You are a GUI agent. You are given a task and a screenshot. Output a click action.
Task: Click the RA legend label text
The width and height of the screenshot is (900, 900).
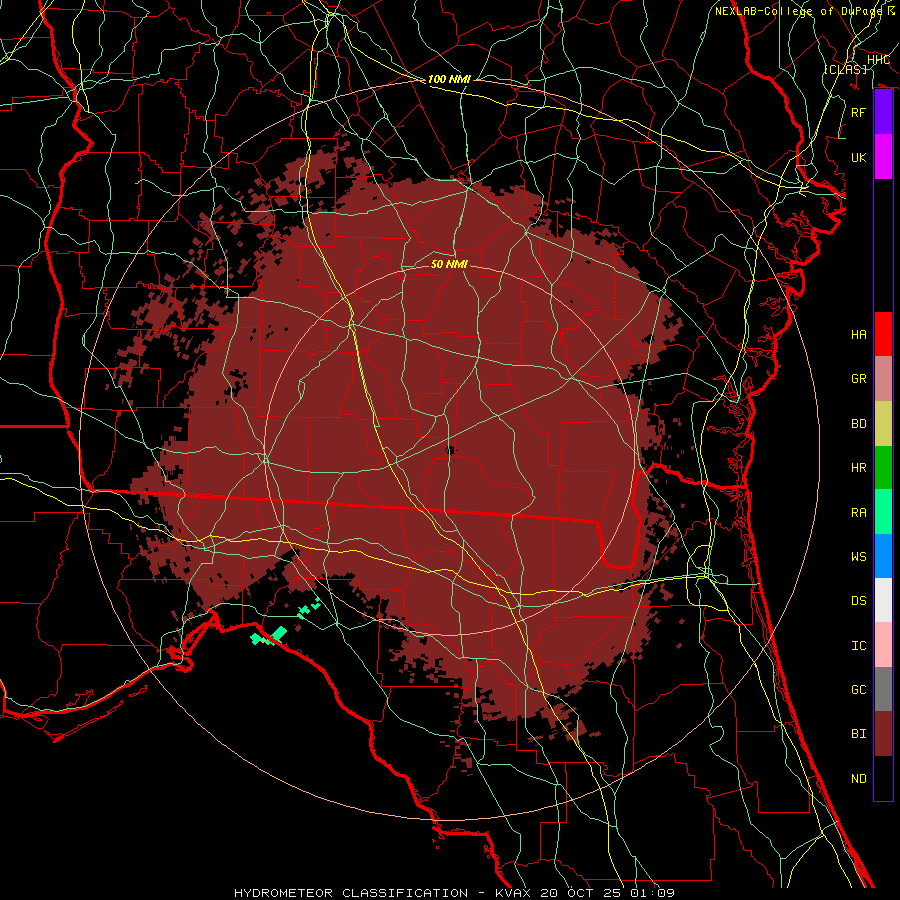(858, 512)
